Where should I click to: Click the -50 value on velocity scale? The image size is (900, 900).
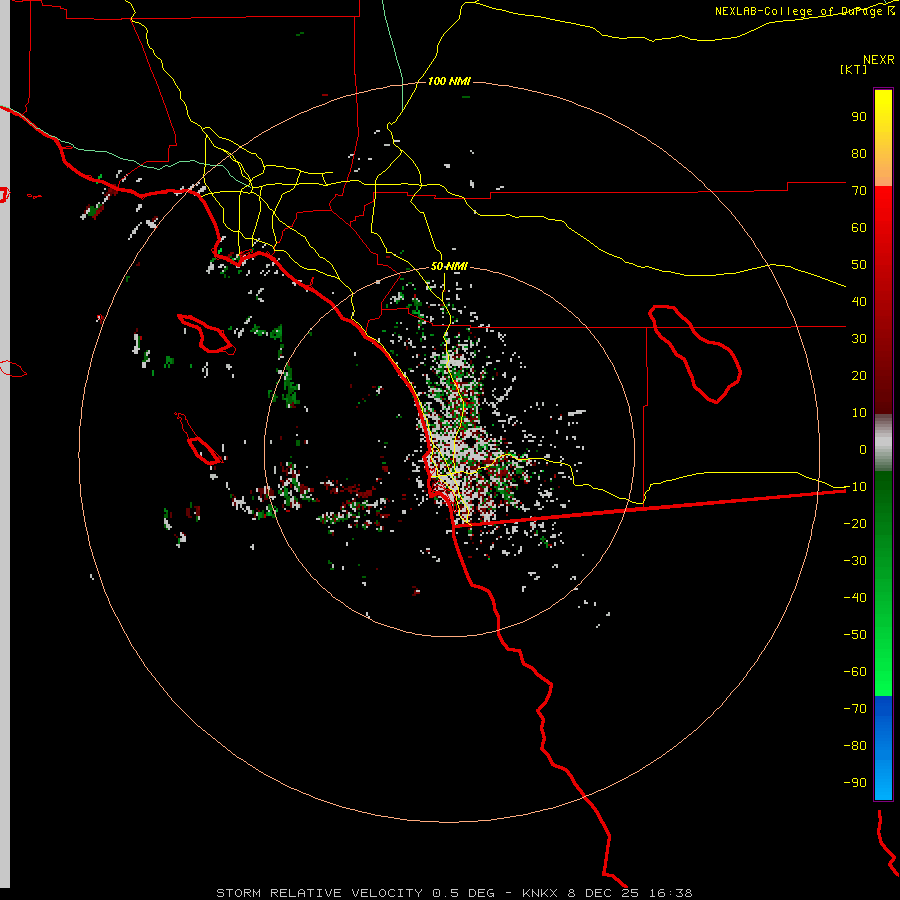(x=855, y=635)
